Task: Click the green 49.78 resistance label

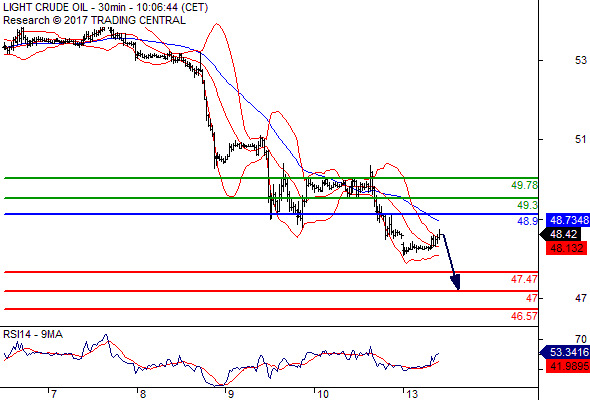Action: click(x=525, y=185)
